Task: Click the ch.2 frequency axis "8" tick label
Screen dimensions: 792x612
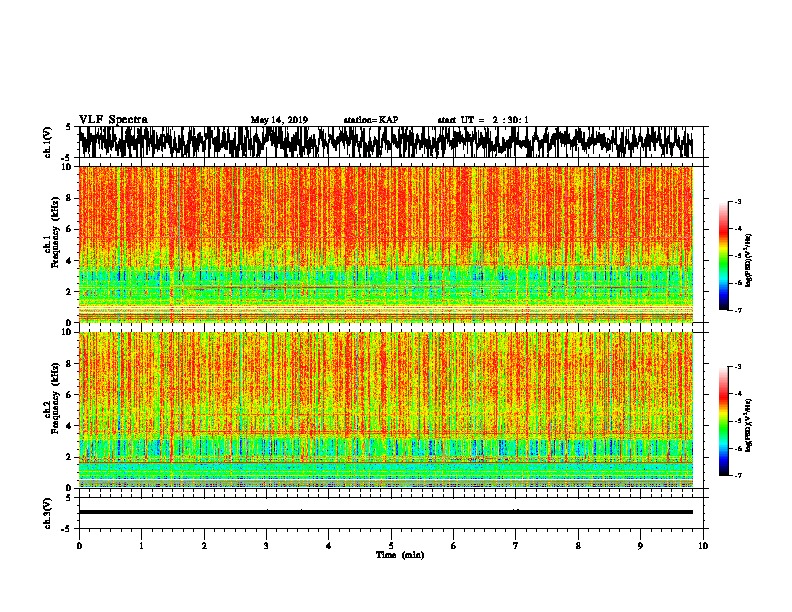Action: tap(69, 364)
